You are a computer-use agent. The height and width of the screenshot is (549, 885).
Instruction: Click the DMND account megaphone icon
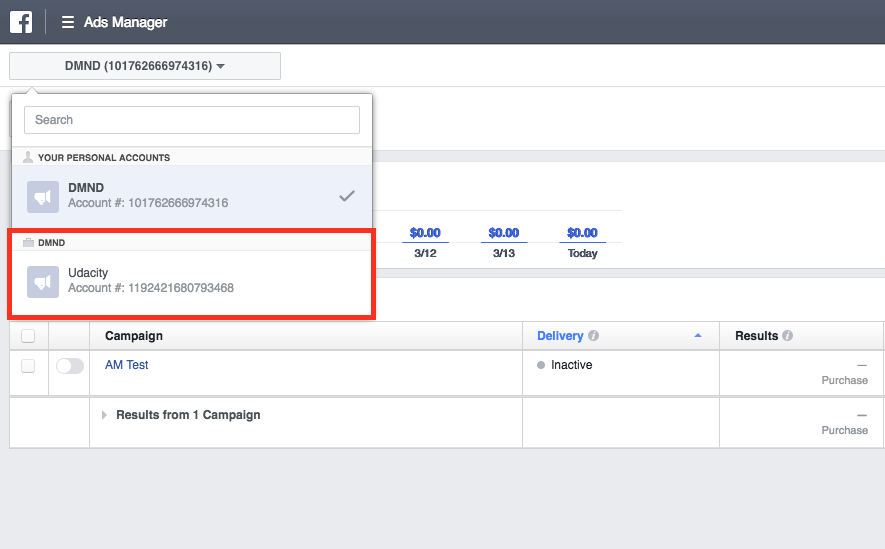(42, 196)
